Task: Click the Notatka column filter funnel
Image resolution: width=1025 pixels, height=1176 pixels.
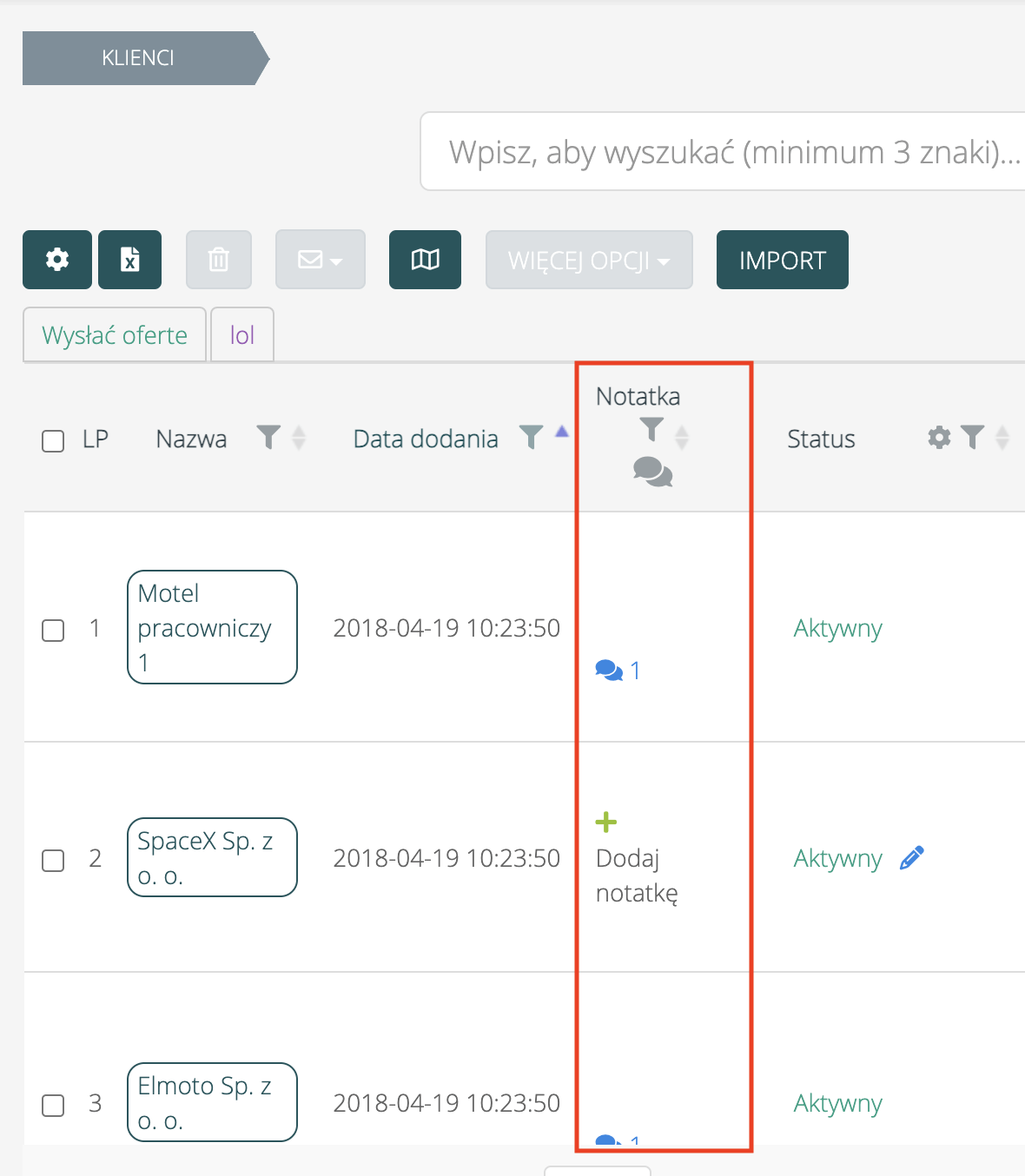Action: coord(651,429)
